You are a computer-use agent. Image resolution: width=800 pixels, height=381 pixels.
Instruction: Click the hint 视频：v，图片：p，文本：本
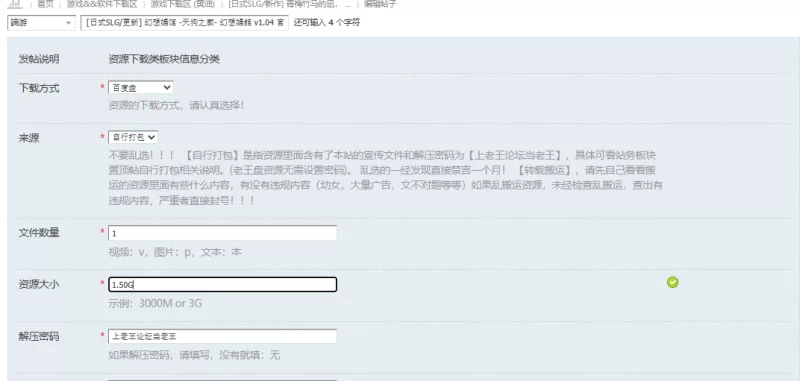click(175, 252)
